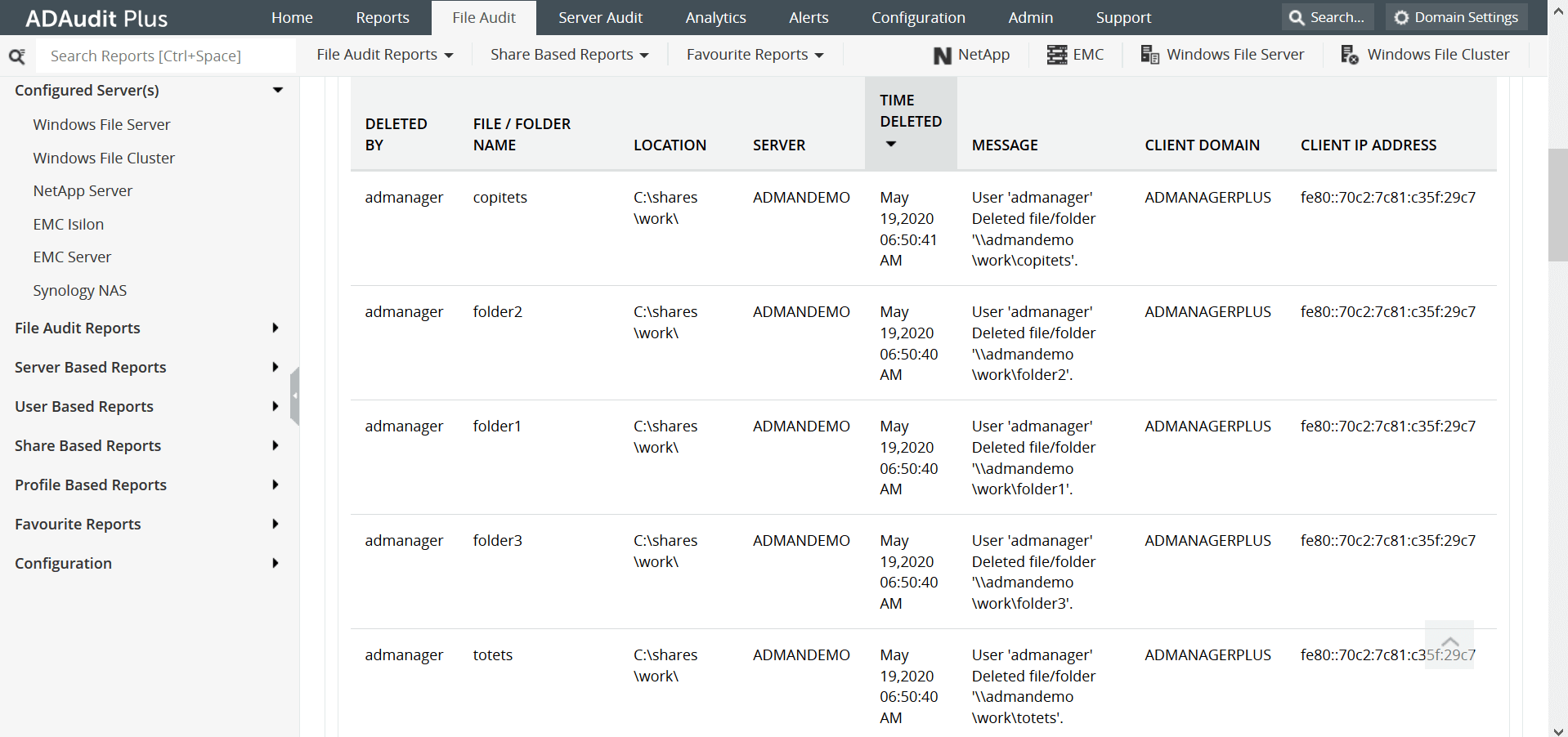Open File Audit Reports dropdown in toolbar
Image resolution: width=1568 pixels, height=737 pixels.
[385, 55]
